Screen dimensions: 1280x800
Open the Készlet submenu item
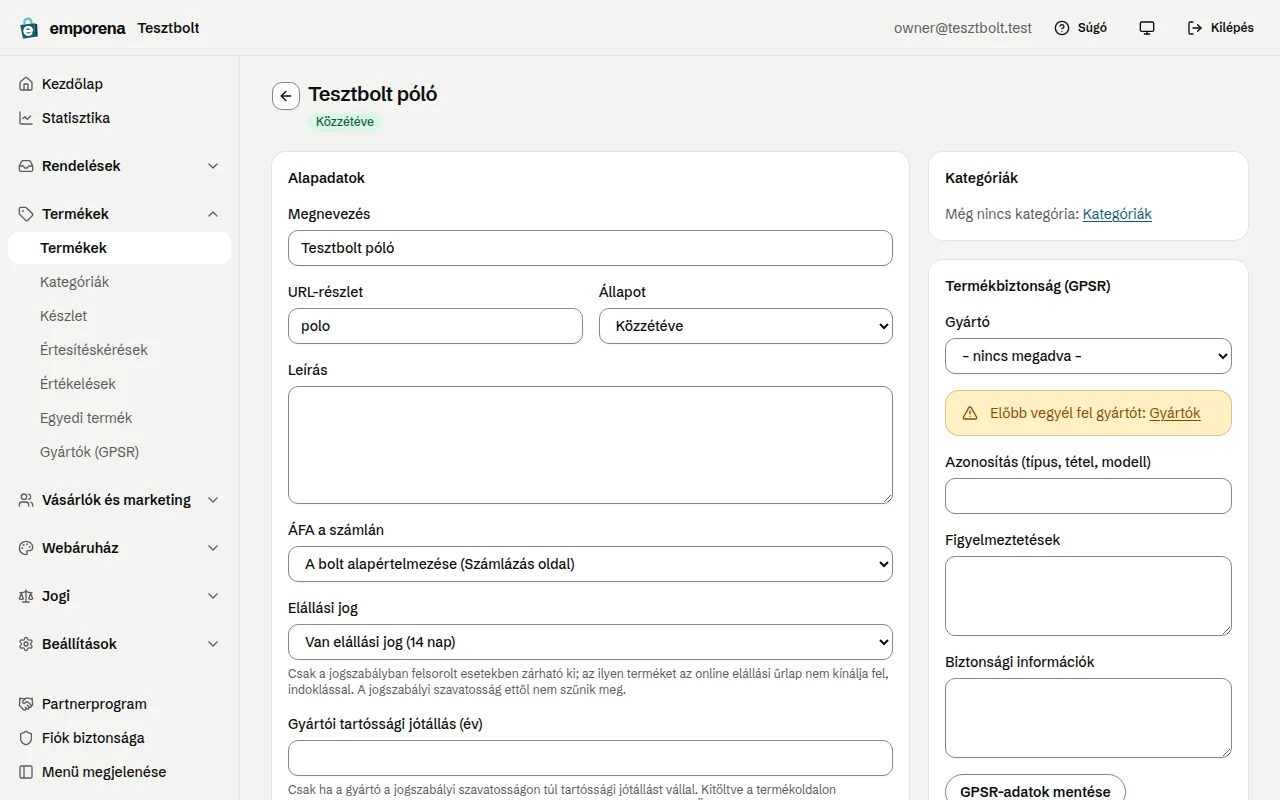click(64, 316)
